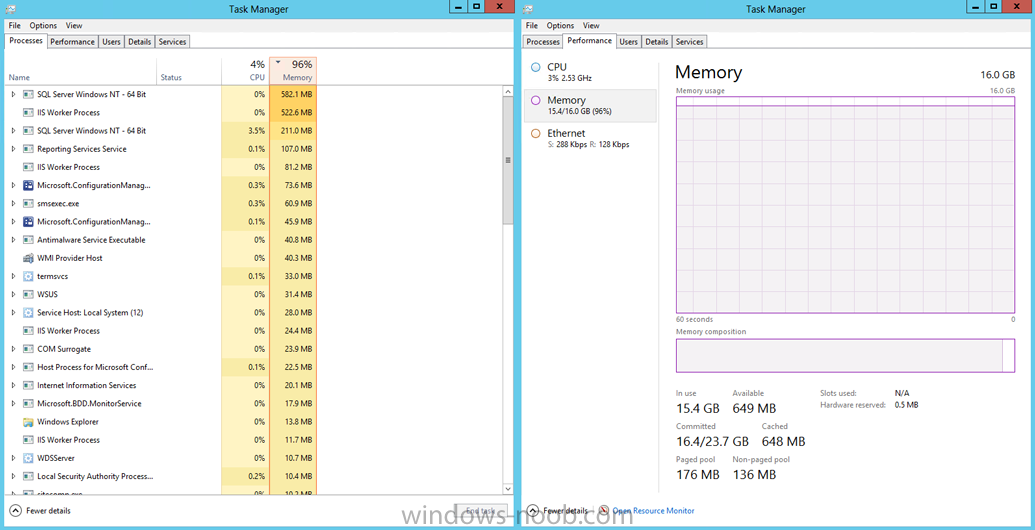Switch to Users tab in left window
Image resolution: width=1035 pixels, height=530 pixels.
(112, 42)
